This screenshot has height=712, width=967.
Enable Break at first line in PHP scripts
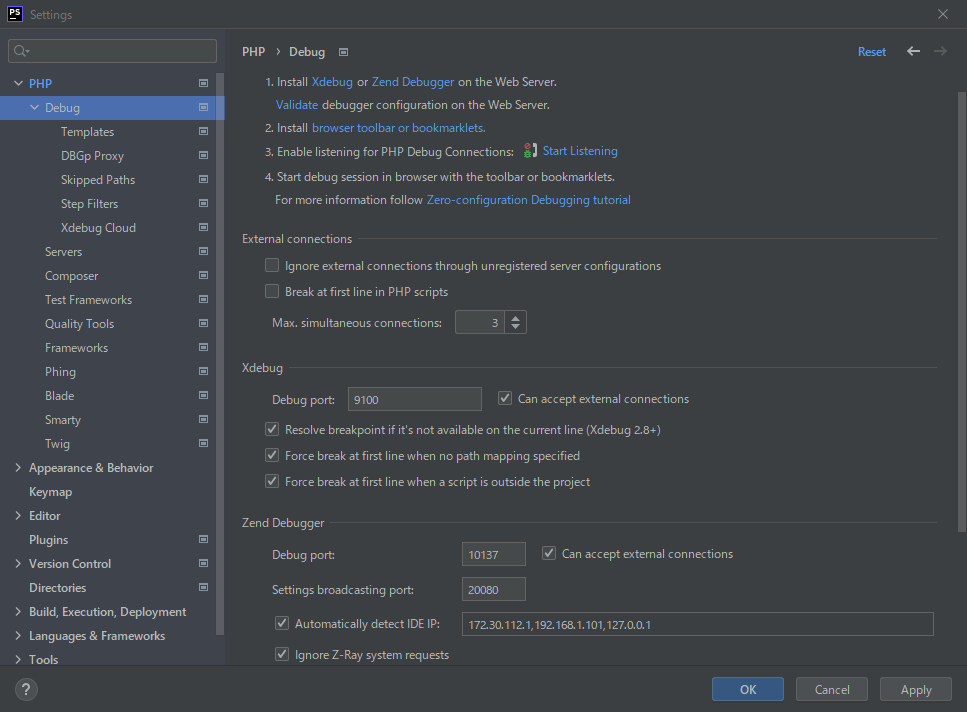[272, 292]
